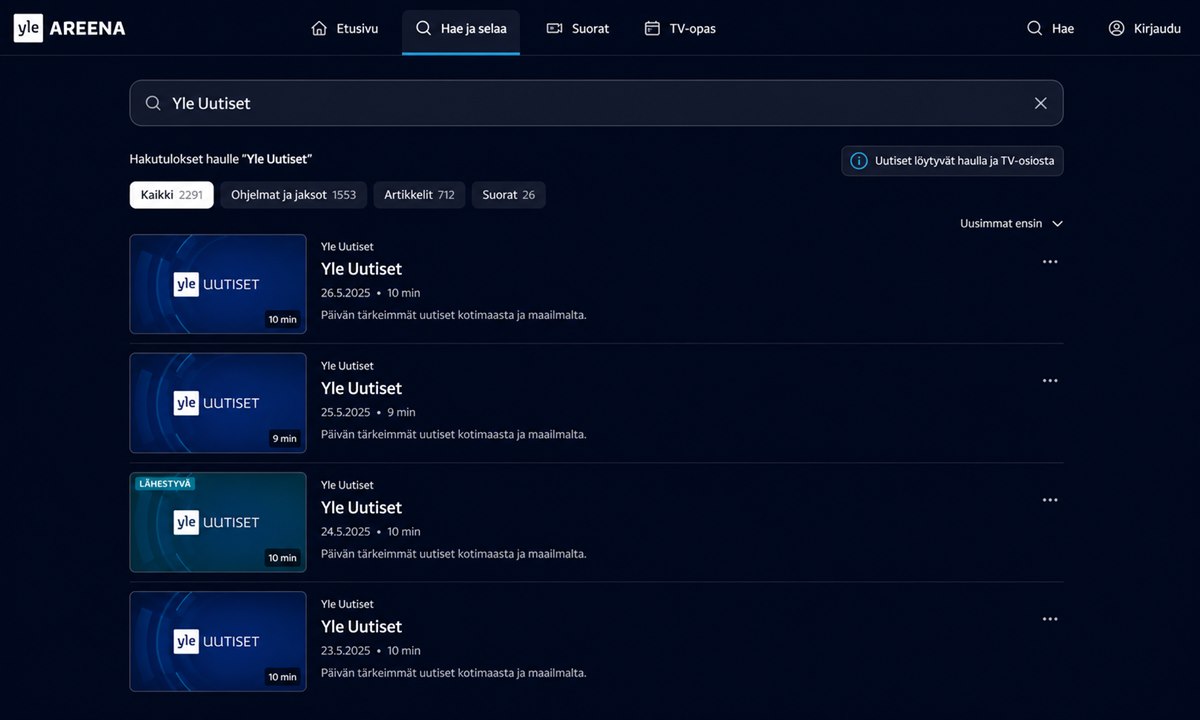Click Kirjaudu to sign in
Viewport: 1200px width, 720px height.
[x=1145, y=28]
